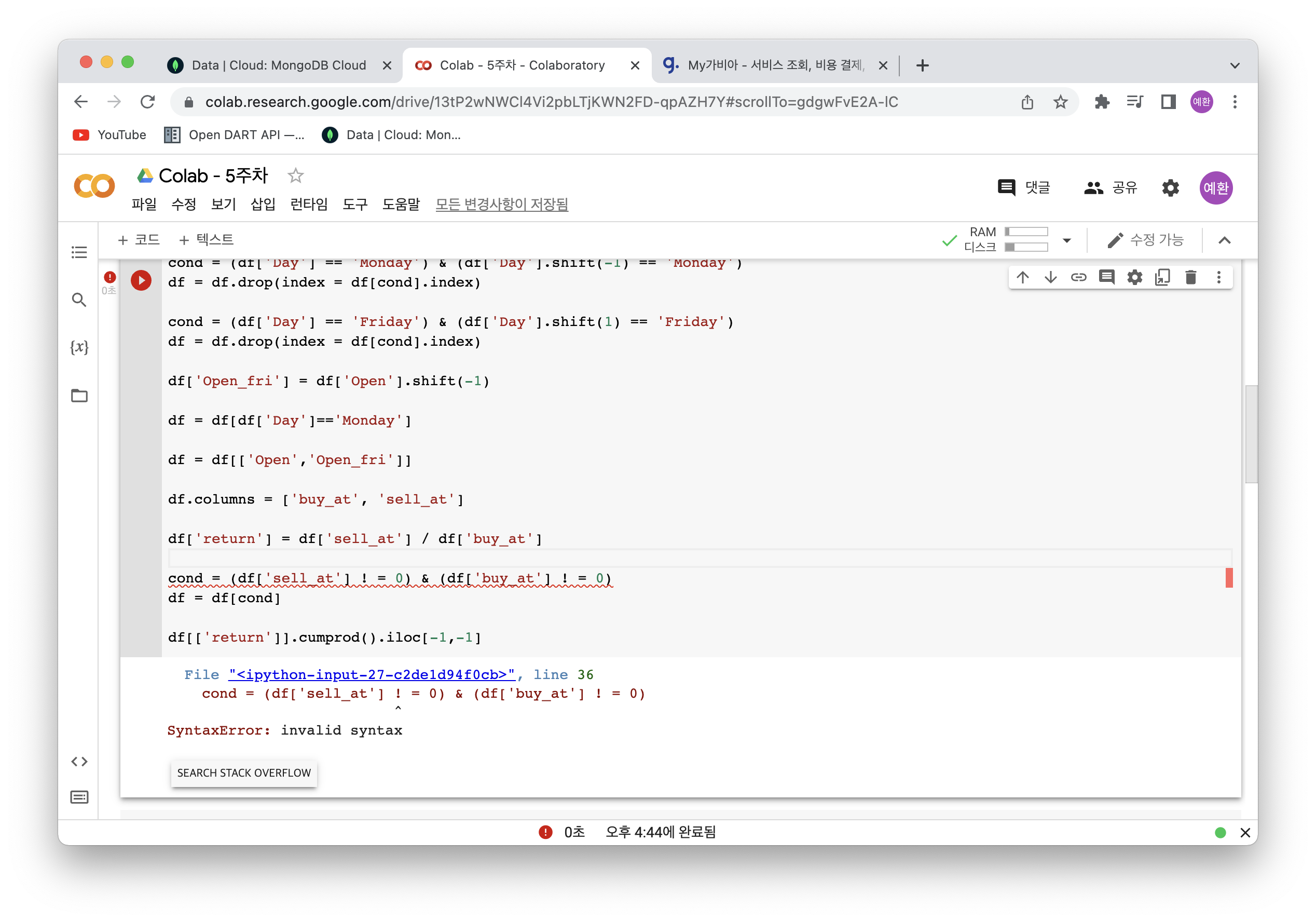The width and height of the screenshot is (1316, 922).
Task: Open Chrome three-dot menu
Action: click(x=1235, y=102)
